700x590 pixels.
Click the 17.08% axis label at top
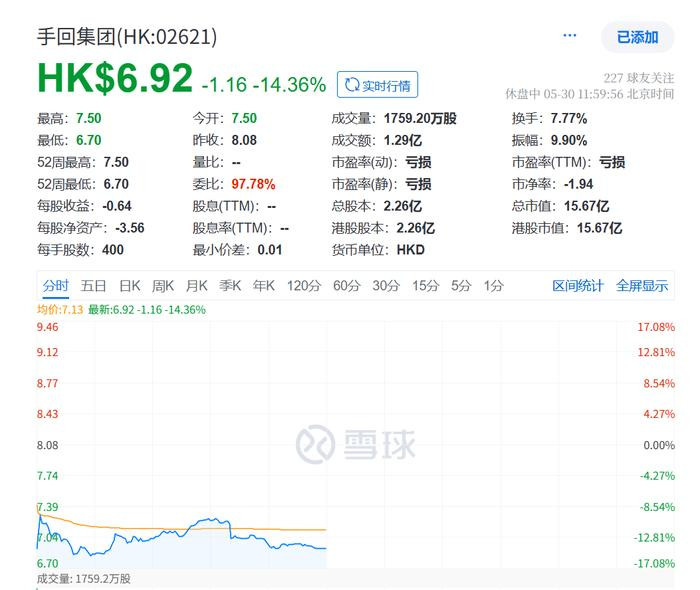656,327
